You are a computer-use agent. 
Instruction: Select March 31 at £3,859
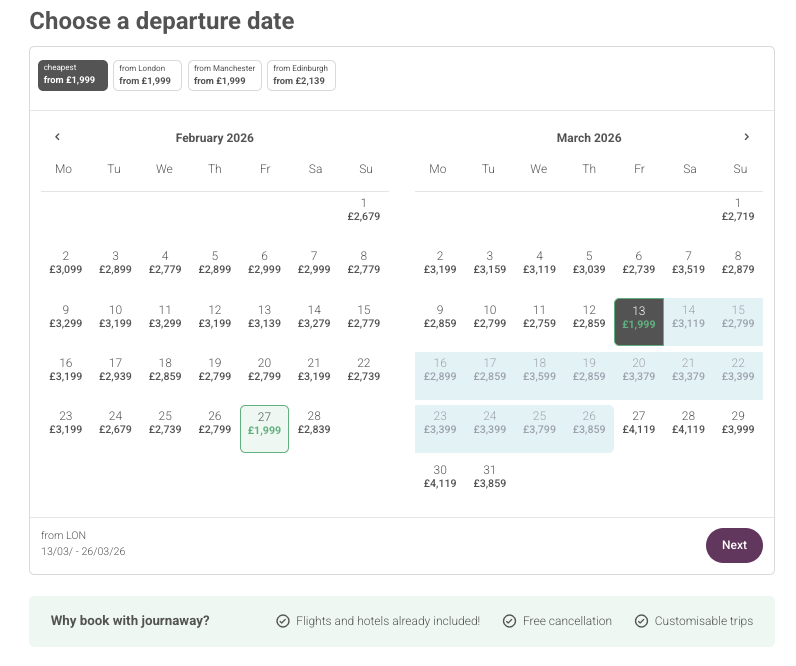pyautogui.click(x=489, y=476)
